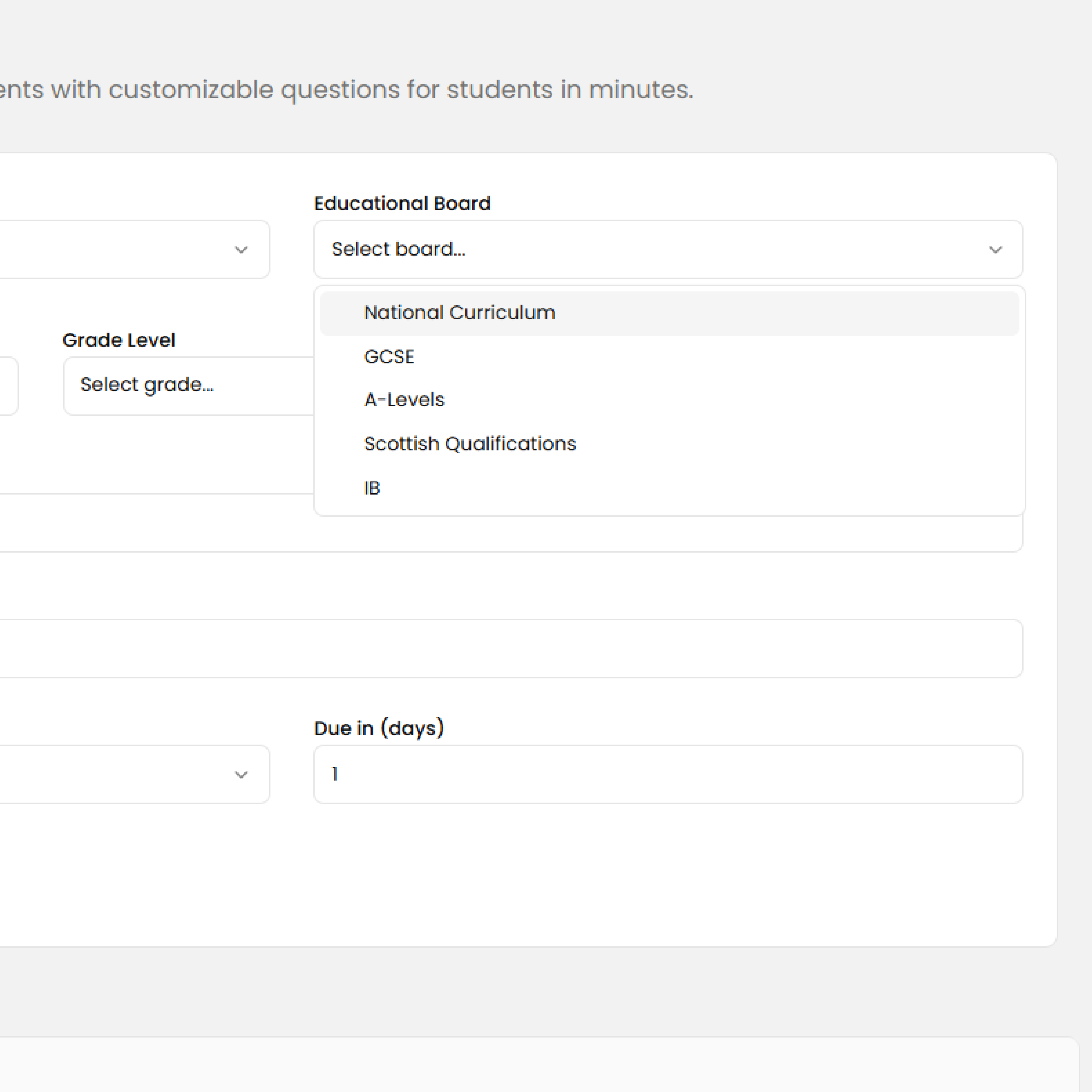
Task: Click chevron of dropdown left of Educational Board
Action: pyautogui.click(x=241, y=250)
